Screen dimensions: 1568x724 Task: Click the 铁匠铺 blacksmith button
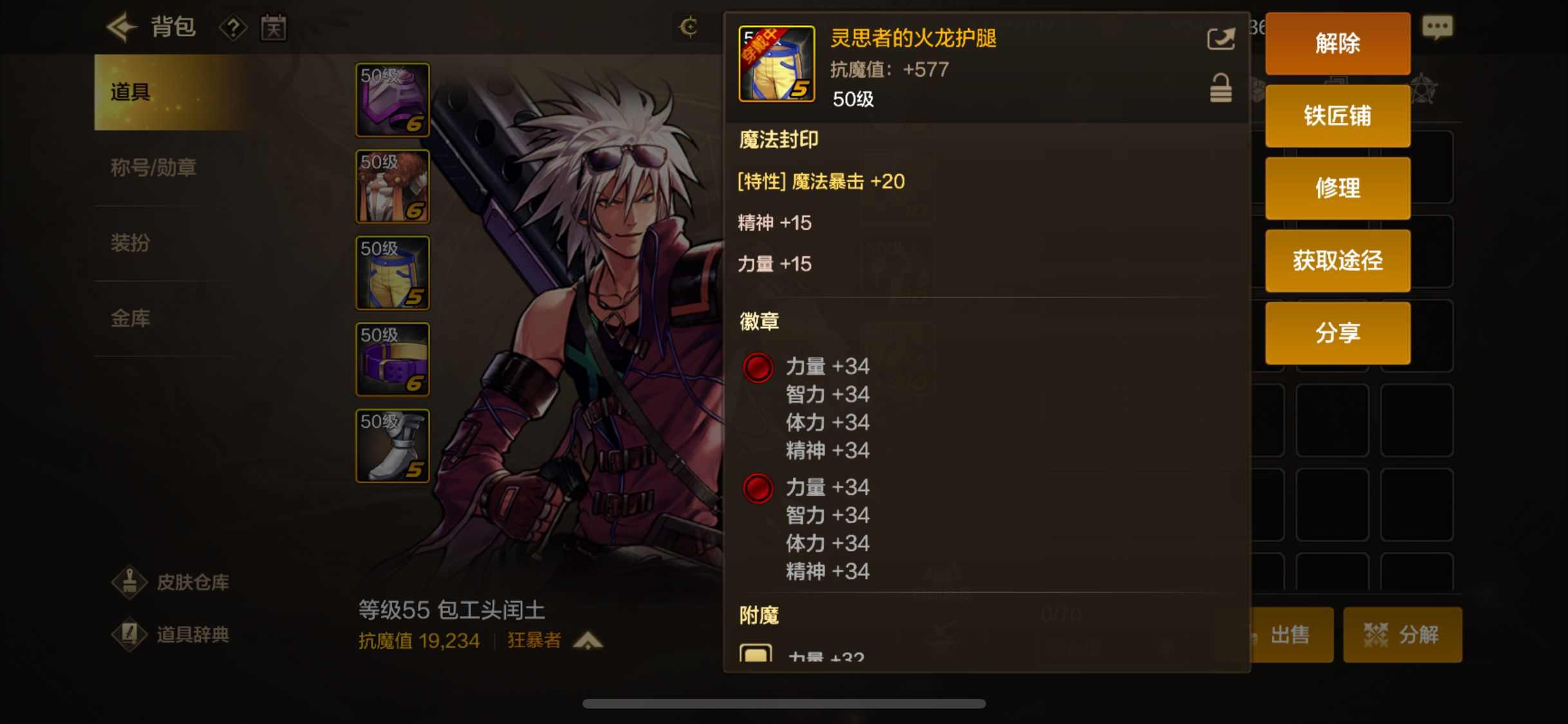1338,116
